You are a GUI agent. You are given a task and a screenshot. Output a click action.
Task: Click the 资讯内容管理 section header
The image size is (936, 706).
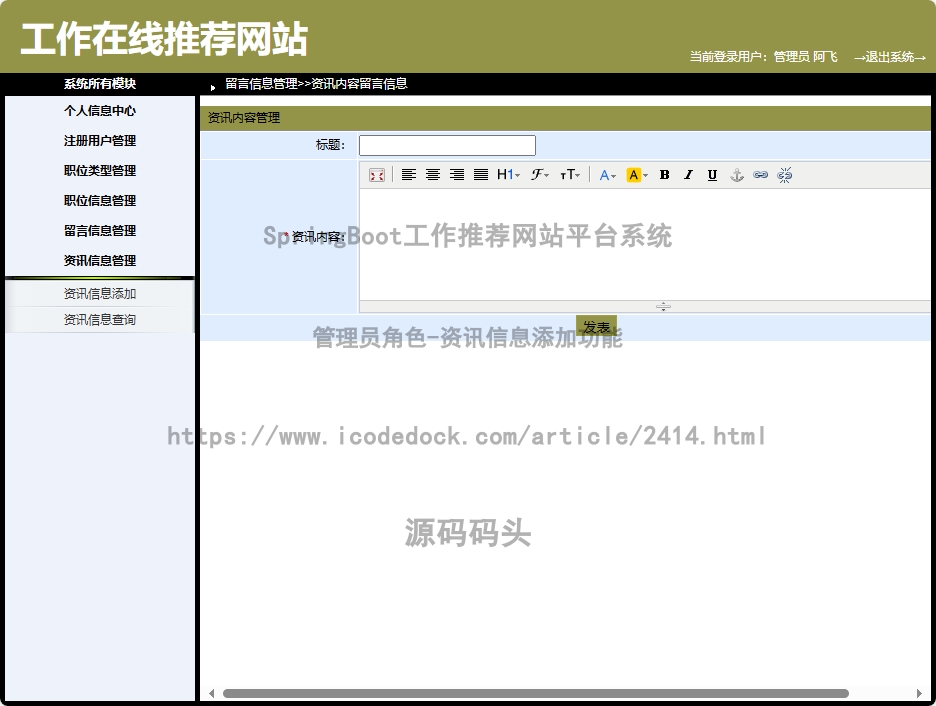pyautogui.click(x=244, y=118)
